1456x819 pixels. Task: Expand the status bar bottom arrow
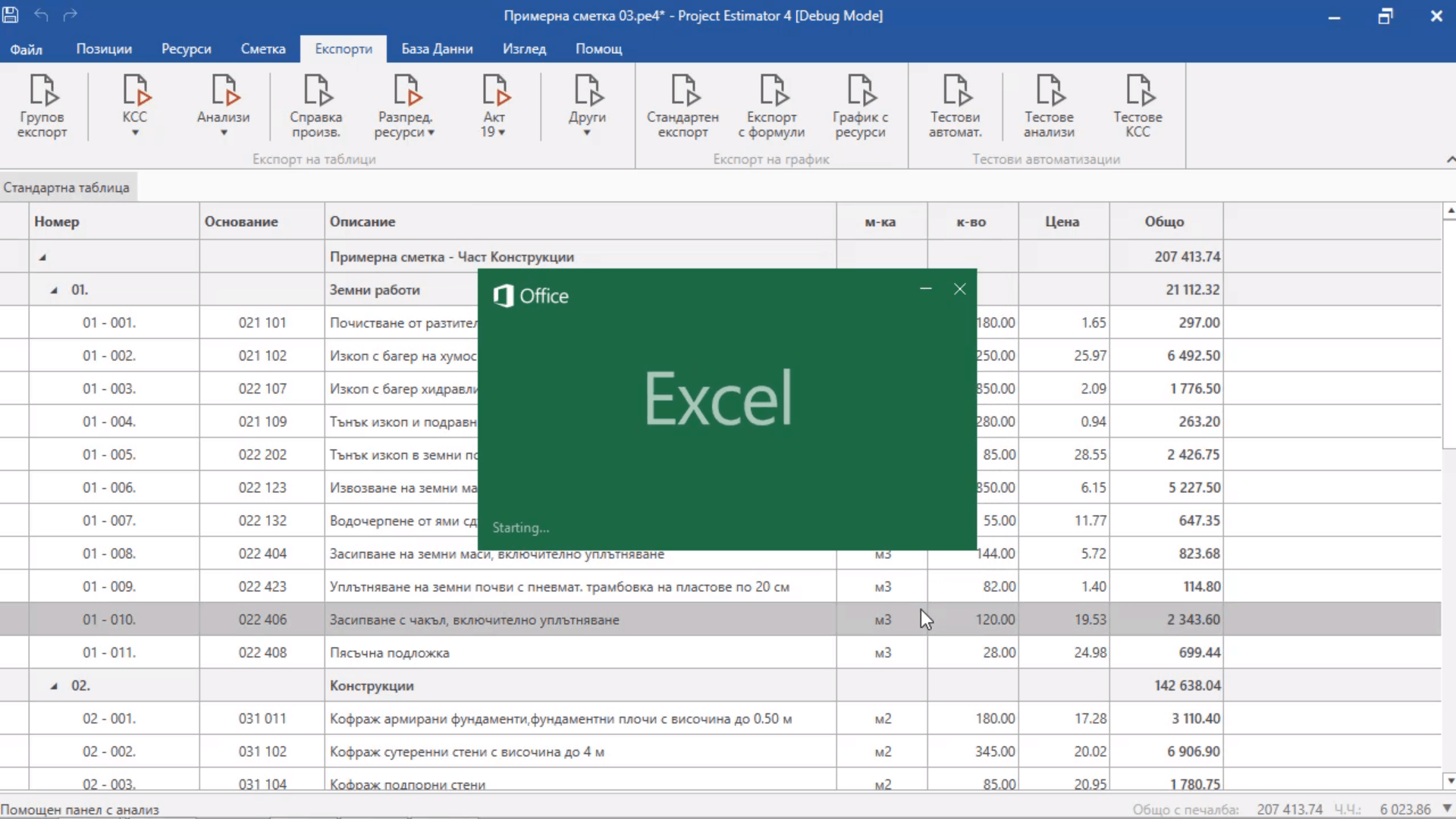pos(1447,809)
